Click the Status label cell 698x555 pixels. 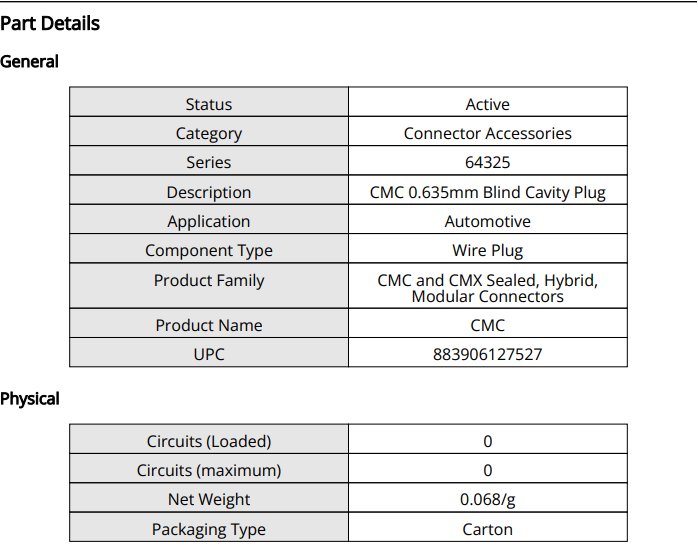[x=209, y=102]
